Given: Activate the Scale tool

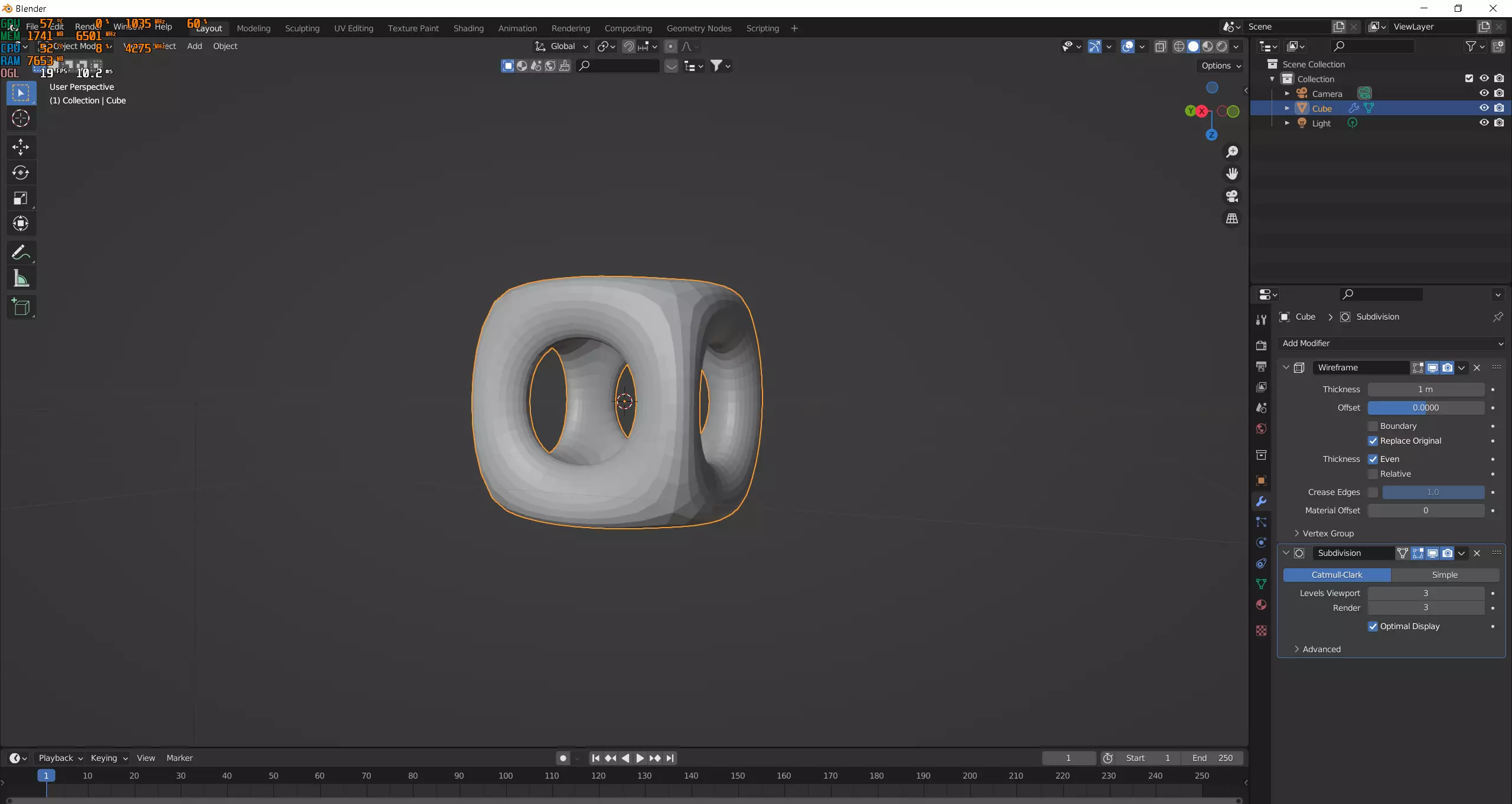Looking at the screenshot, I should click(21, 198).
